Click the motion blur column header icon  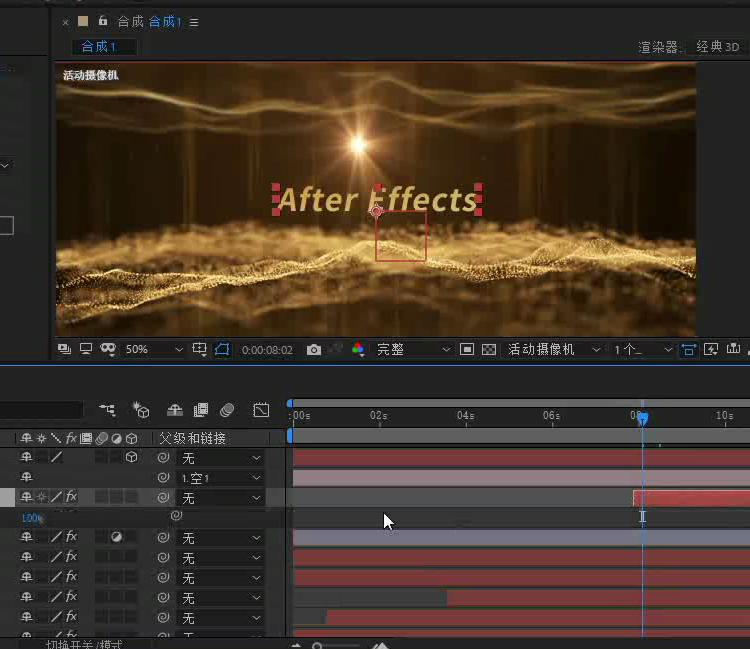[x=101, y=438]
